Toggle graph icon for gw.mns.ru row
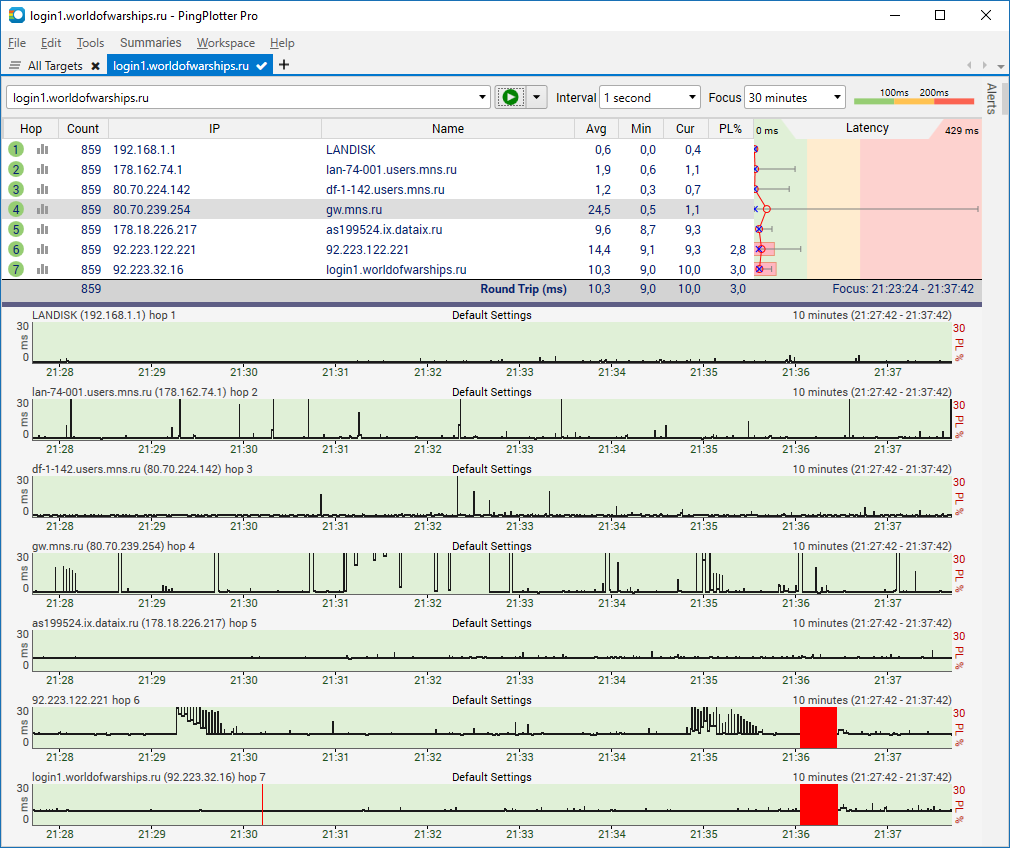 43,209
